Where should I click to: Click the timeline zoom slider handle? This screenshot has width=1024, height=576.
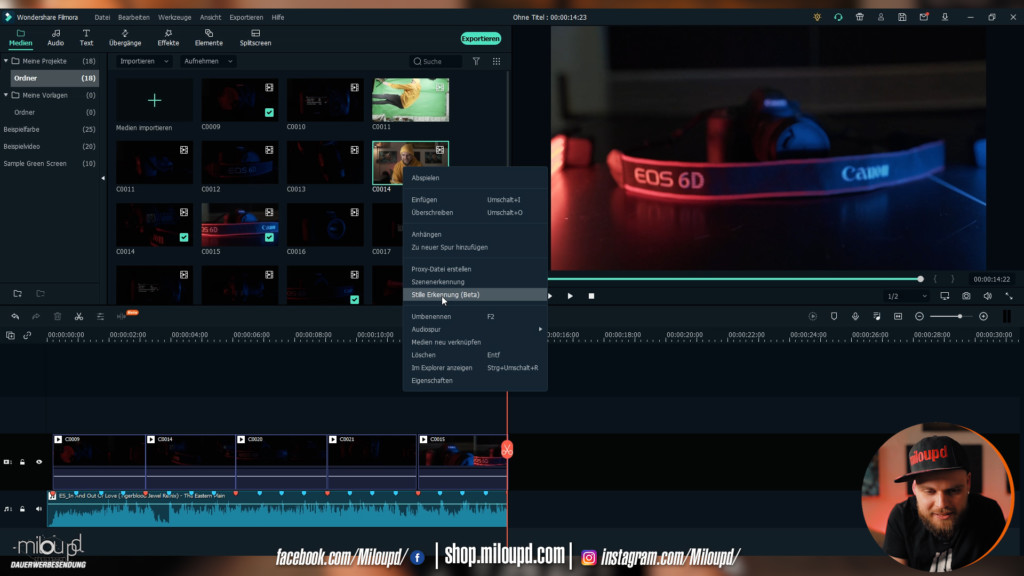(x=959, y=317)
